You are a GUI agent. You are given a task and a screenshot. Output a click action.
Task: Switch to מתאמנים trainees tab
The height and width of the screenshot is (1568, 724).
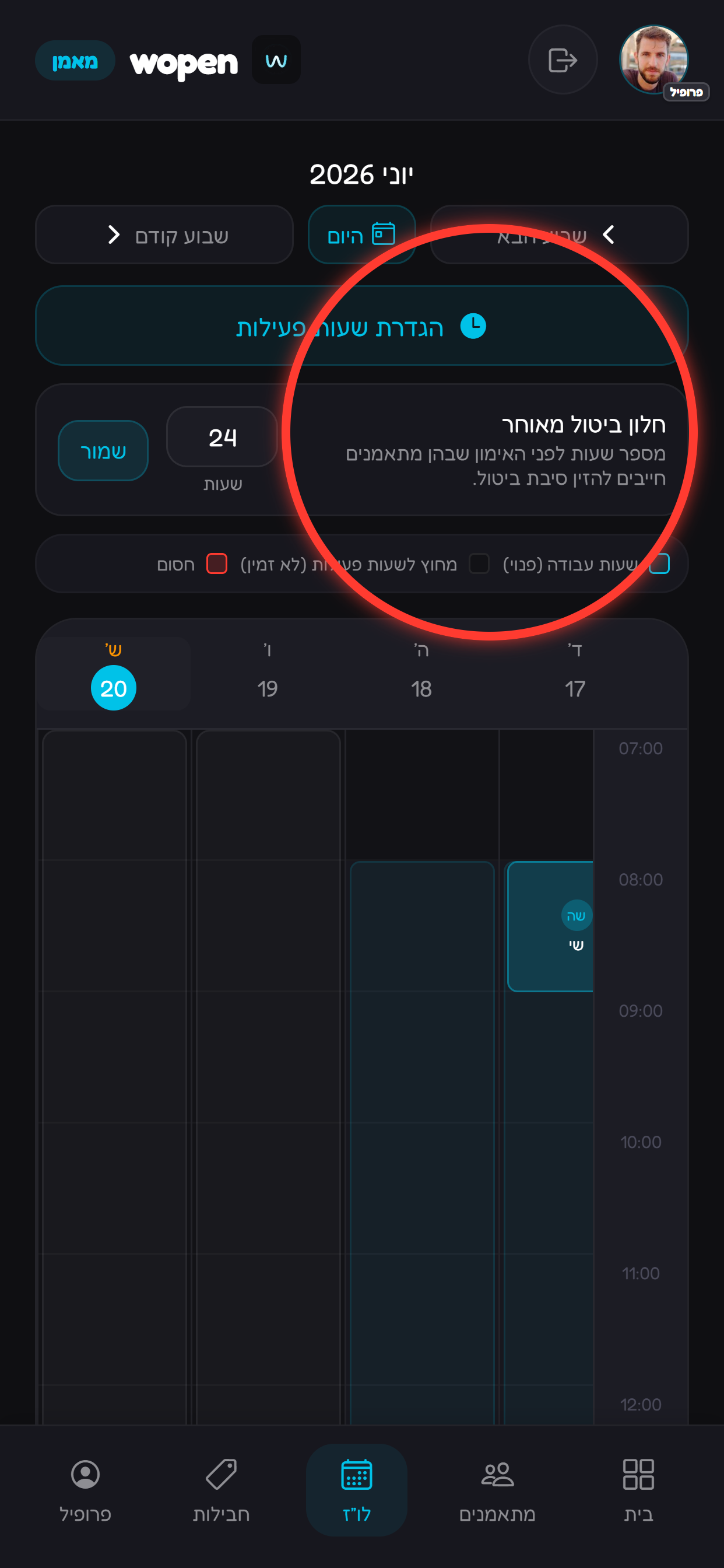tap(497, 1490)
